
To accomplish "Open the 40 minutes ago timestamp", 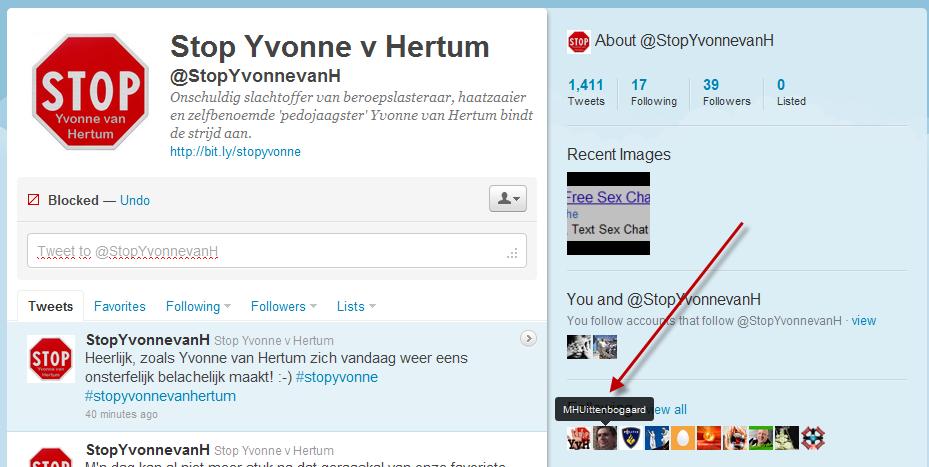I will coord(121,414).
